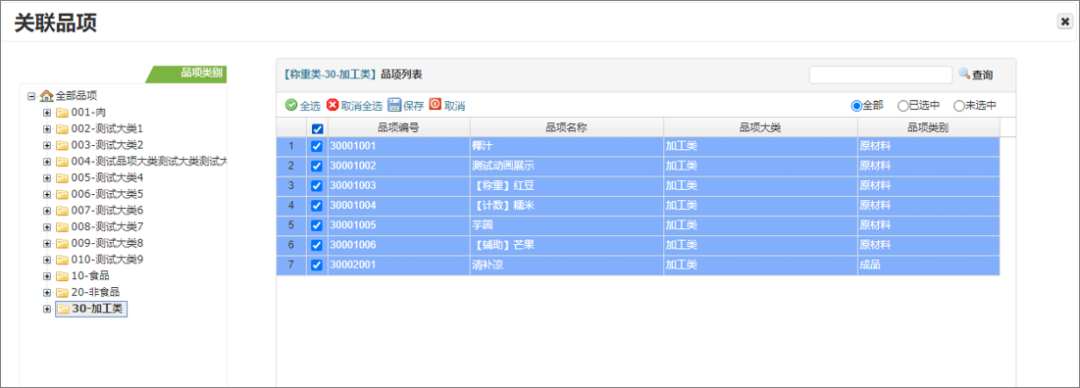Viewport: 1080px width, 388px height.
Task: Select the 未选中 radio button
Action: tap(958, 106)
